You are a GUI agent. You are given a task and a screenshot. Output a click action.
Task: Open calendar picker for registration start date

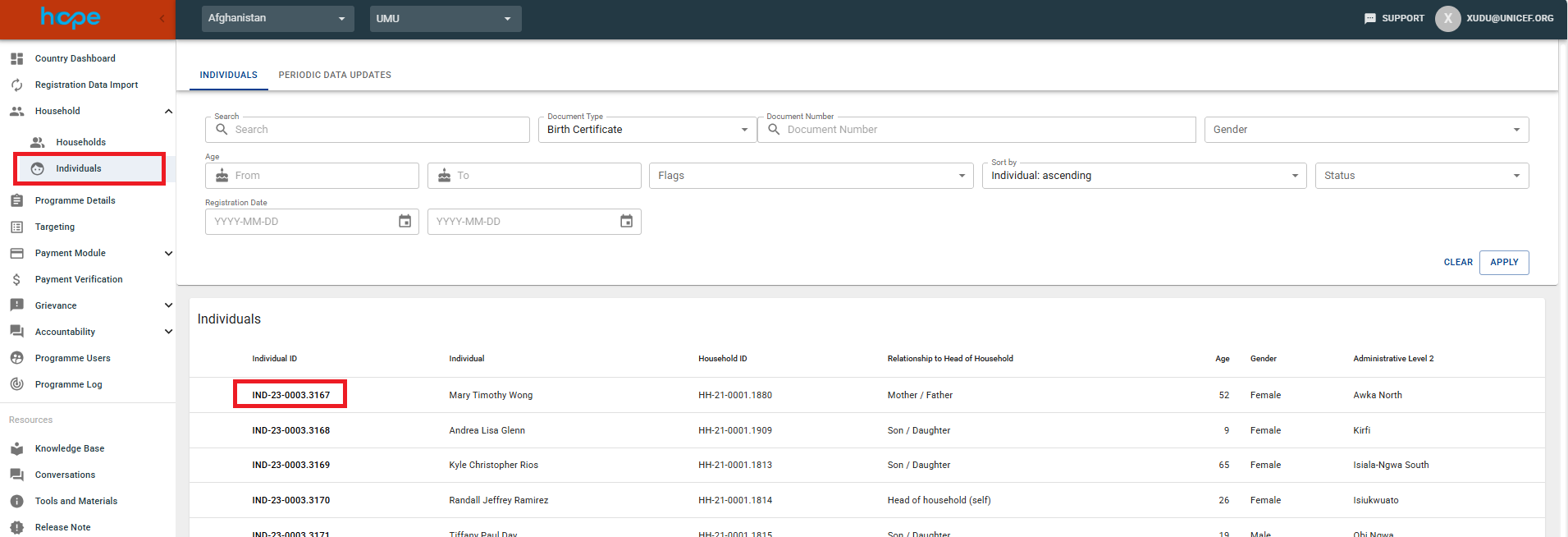405,222
